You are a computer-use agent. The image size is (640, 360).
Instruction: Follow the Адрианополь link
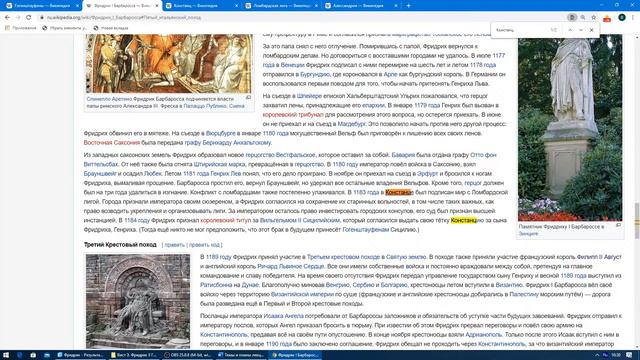483,335
